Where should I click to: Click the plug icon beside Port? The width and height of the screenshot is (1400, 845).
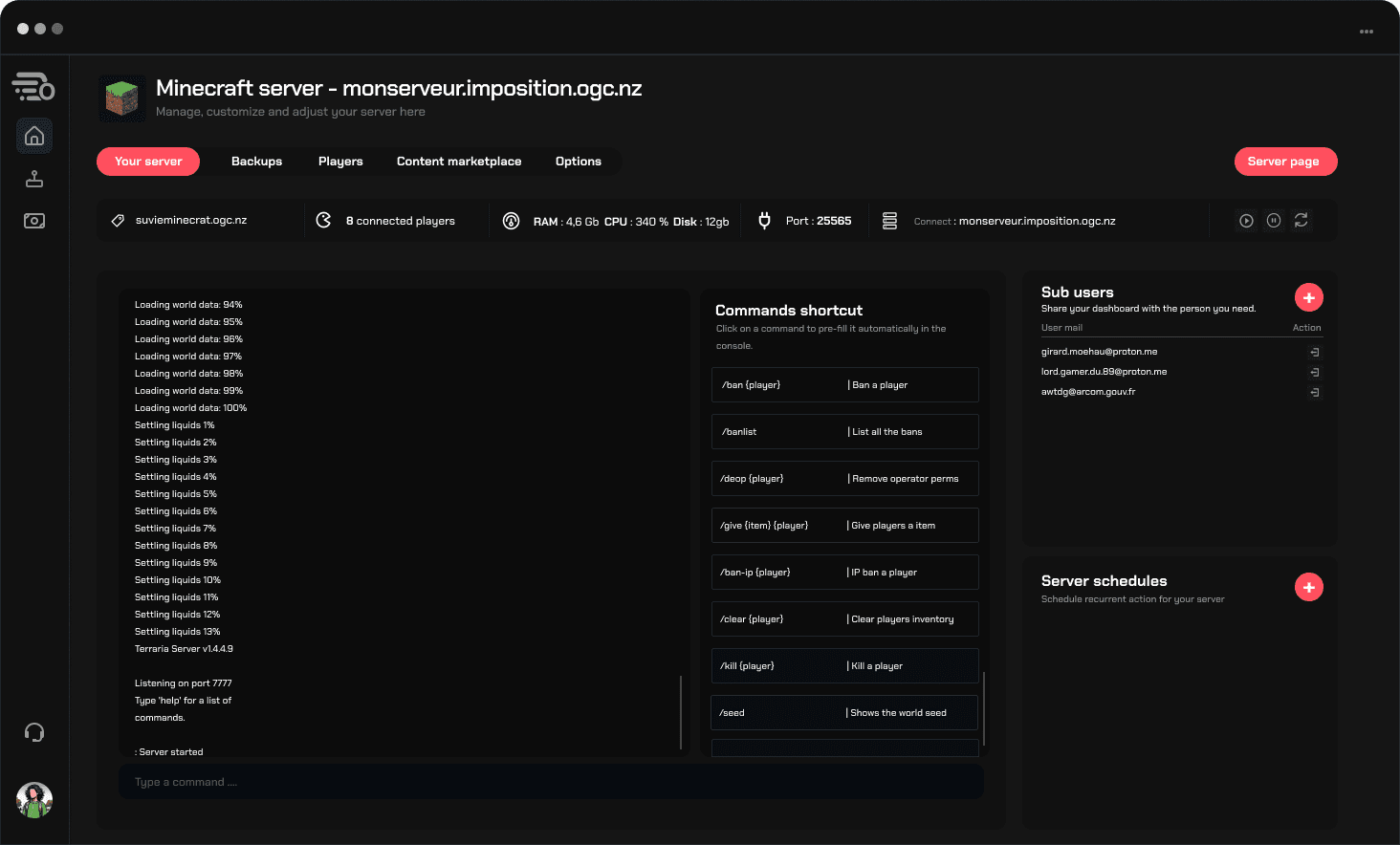pos(764,221)
